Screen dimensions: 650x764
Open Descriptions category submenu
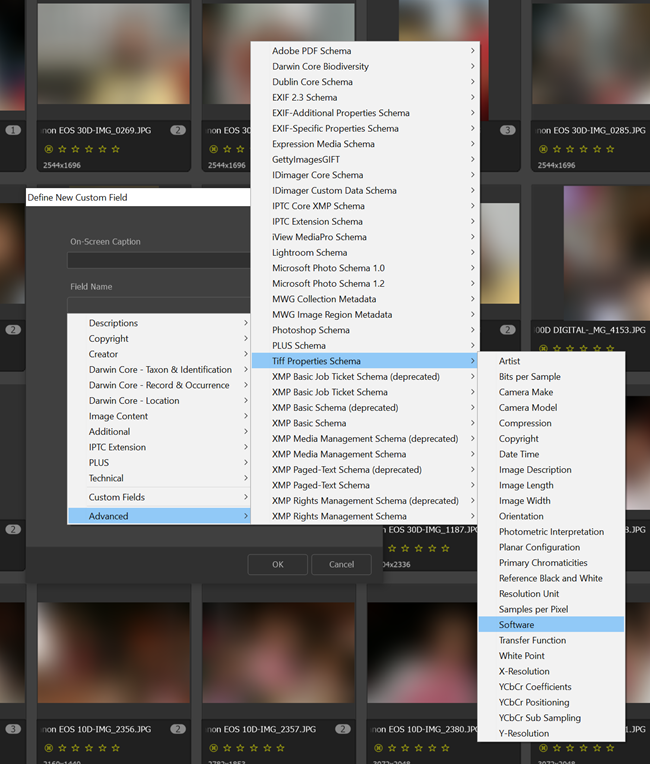pyautogui.click(x=159, y=323)
